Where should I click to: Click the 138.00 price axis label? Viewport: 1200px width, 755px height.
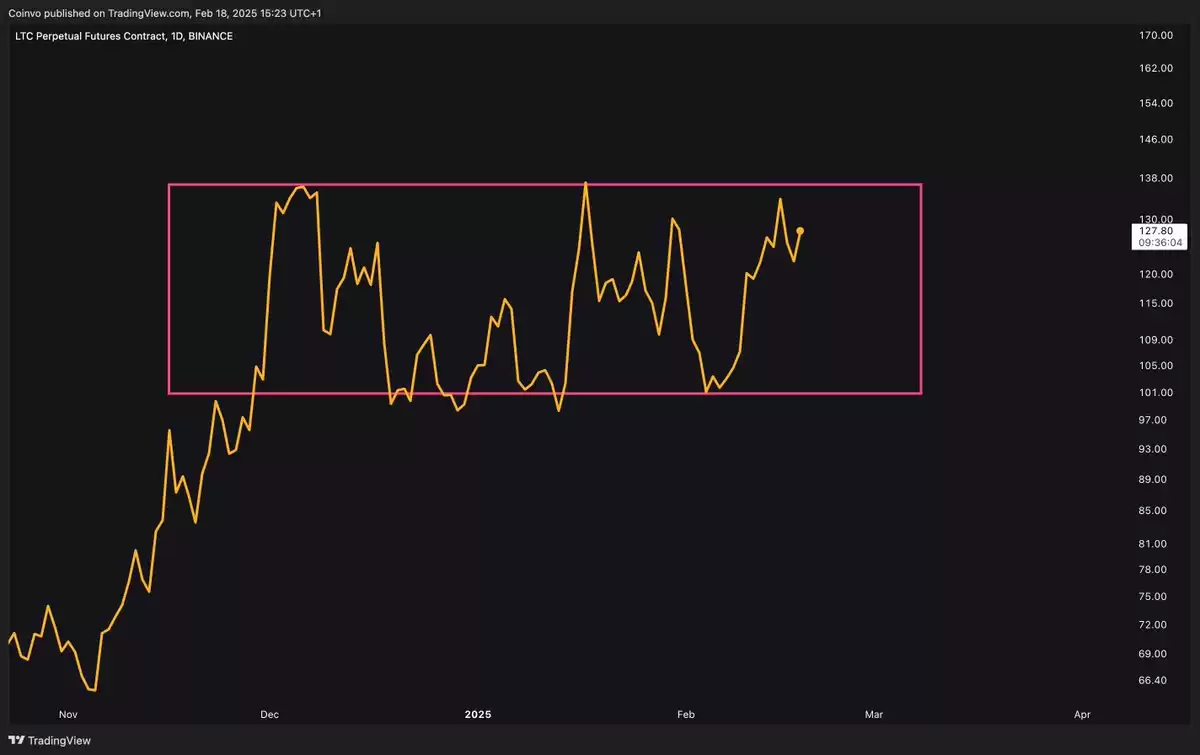coord(1155,178)
